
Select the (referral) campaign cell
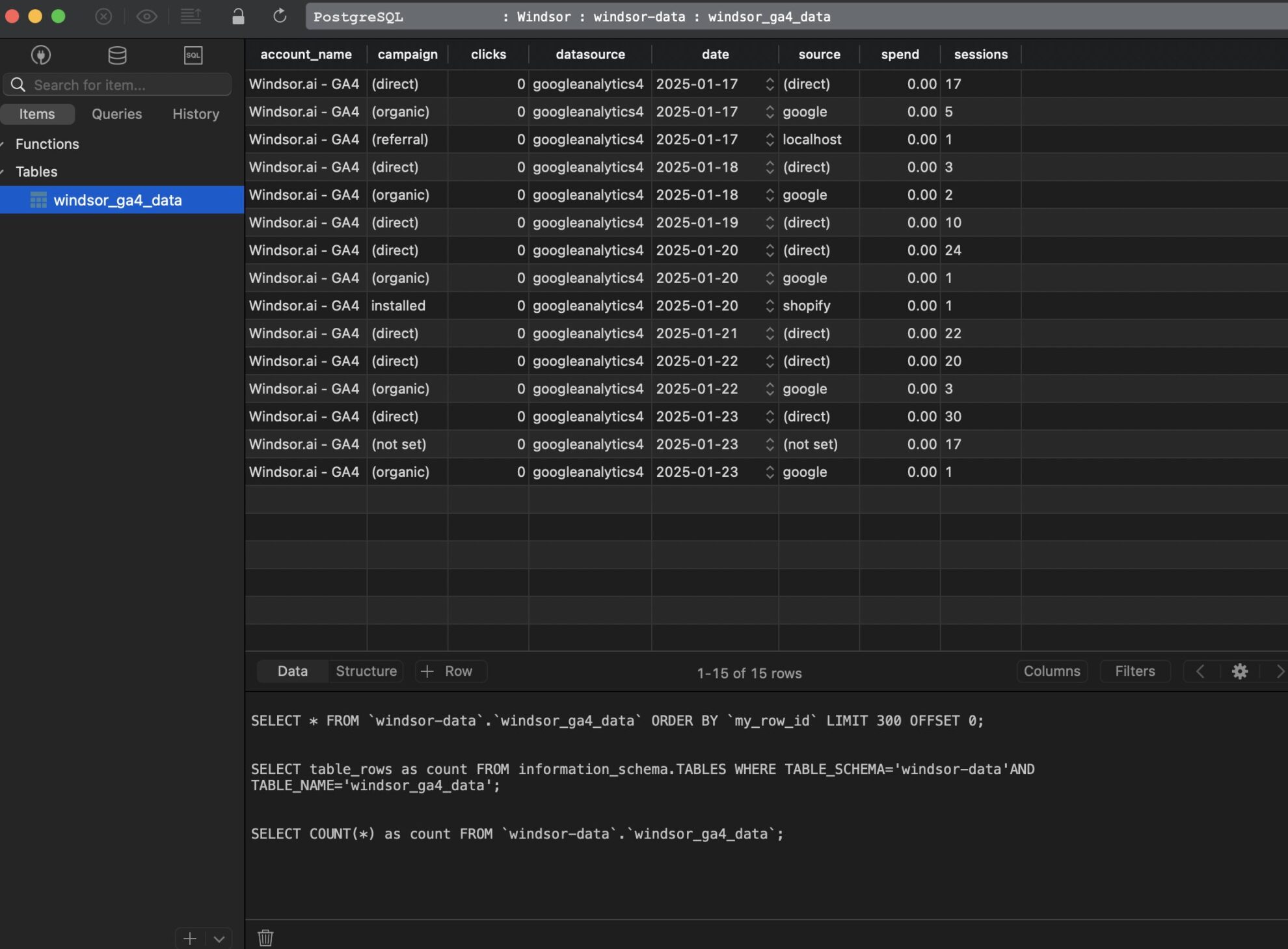point(407,139)
